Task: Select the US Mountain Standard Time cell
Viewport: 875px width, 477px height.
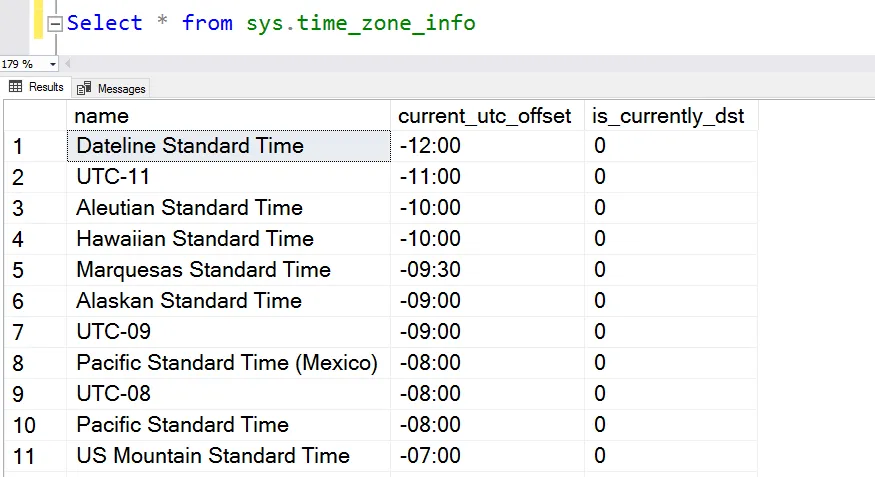Action: click(229, 456)
